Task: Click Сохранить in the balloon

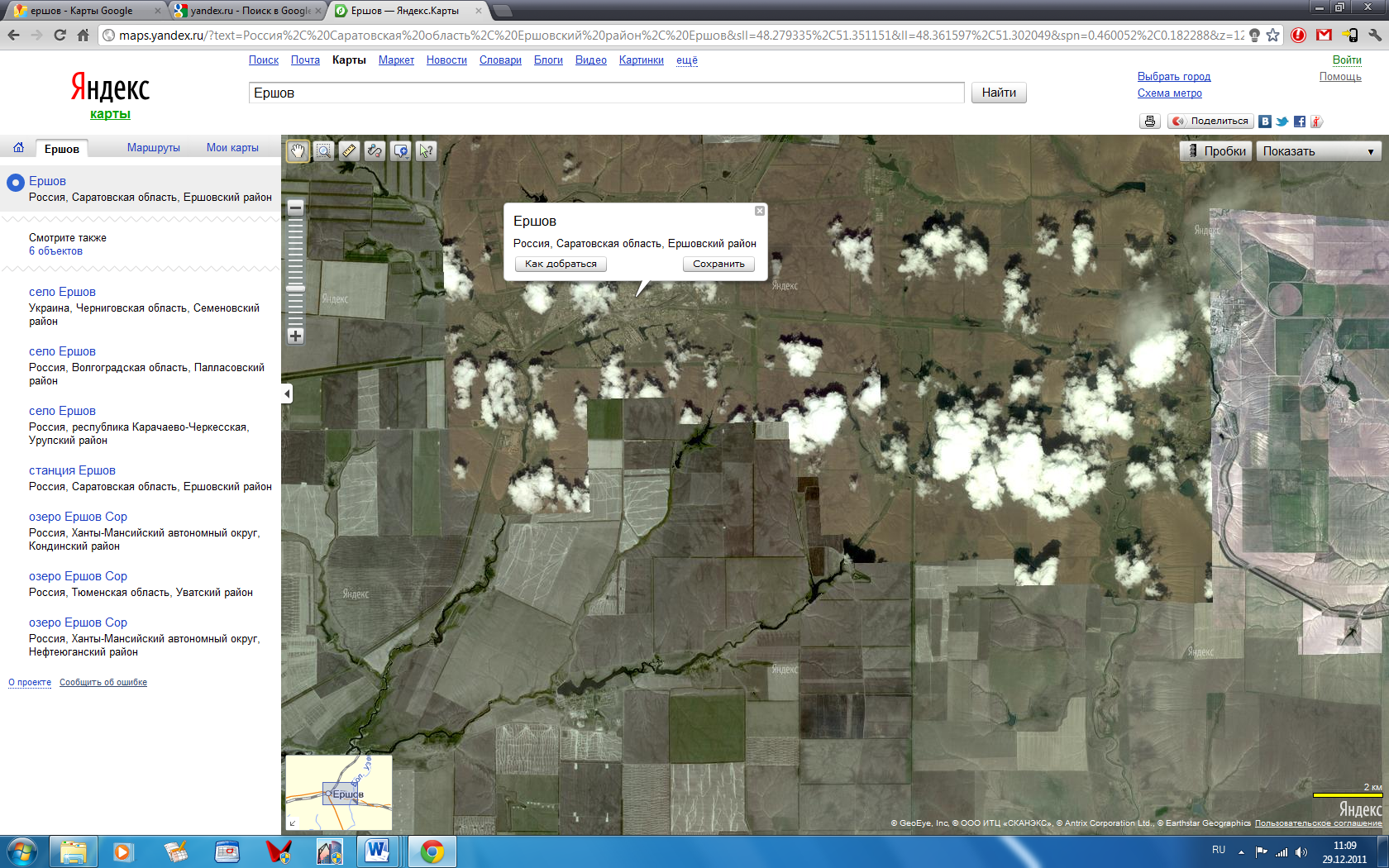Action: pos(718,264)
